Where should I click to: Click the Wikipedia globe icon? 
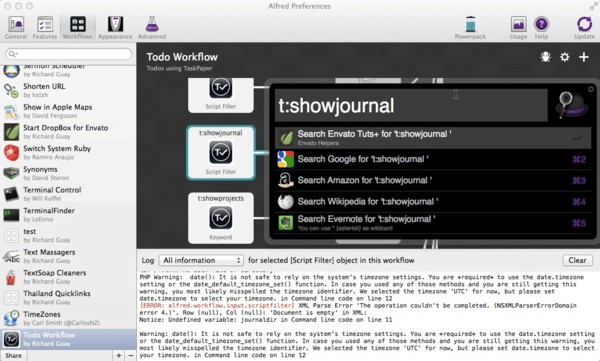[285, 202]
